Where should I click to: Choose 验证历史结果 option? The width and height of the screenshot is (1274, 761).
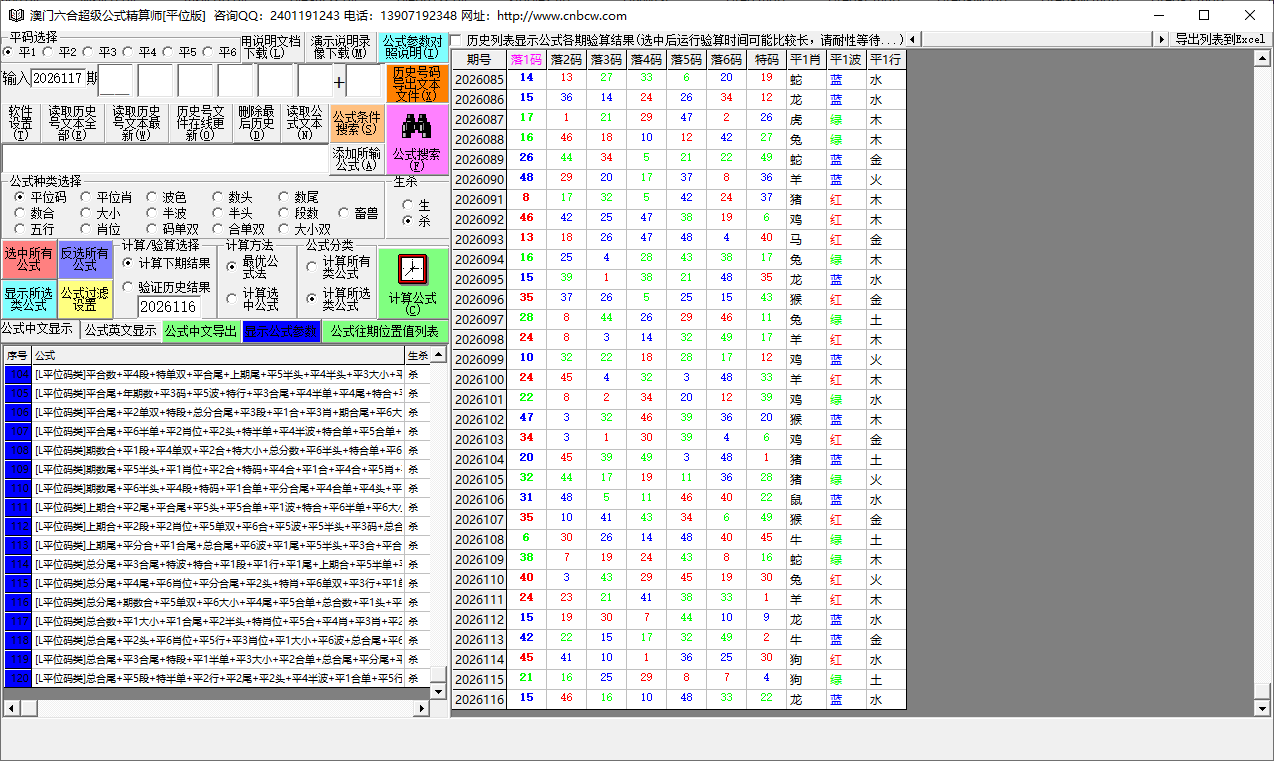129,287
